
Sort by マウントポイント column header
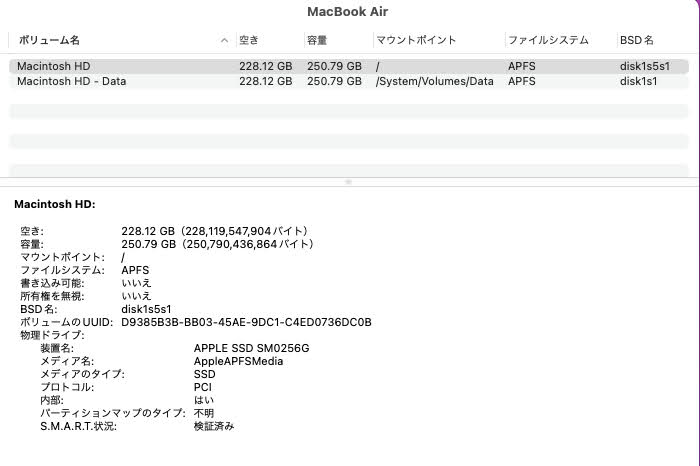pyautogui.click(x=416, y=41)
